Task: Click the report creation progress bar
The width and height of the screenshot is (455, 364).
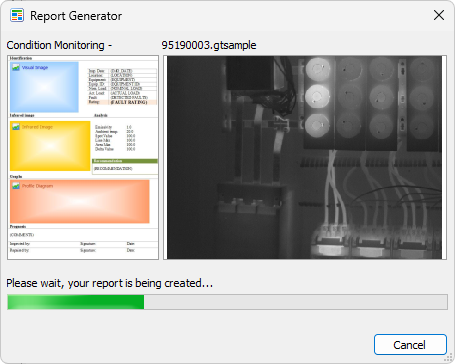Action: (x=227, y=302)
